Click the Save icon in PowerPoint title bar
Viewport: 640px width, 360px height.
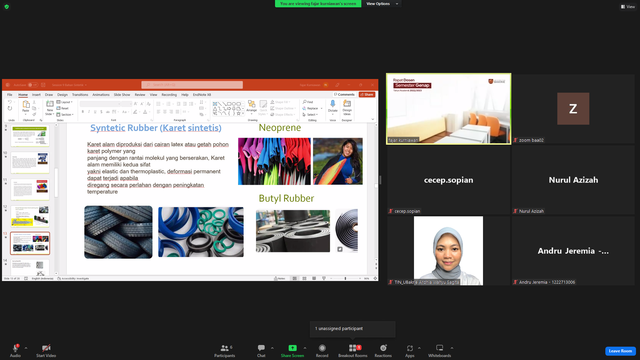coord(43,85)
